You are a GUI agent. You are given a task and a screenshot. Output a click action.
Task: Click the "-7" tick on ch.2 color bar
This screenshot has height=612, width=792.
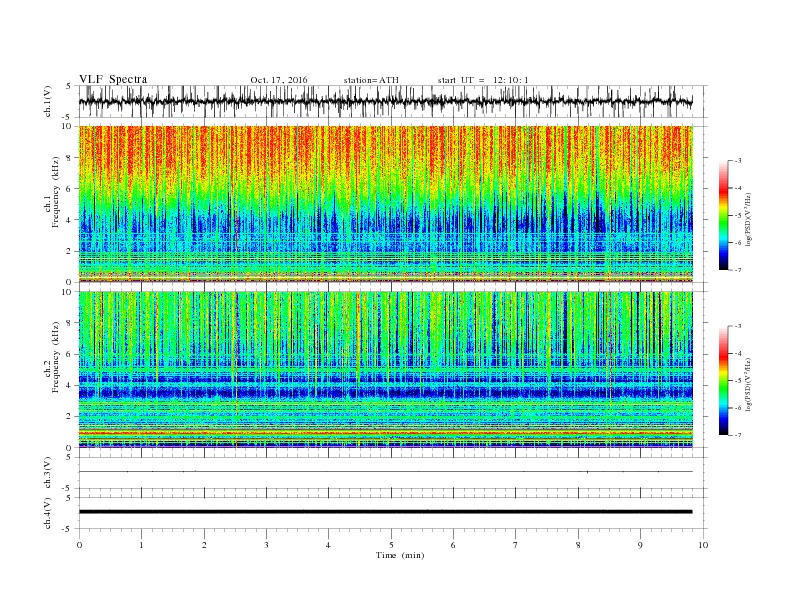738,435
